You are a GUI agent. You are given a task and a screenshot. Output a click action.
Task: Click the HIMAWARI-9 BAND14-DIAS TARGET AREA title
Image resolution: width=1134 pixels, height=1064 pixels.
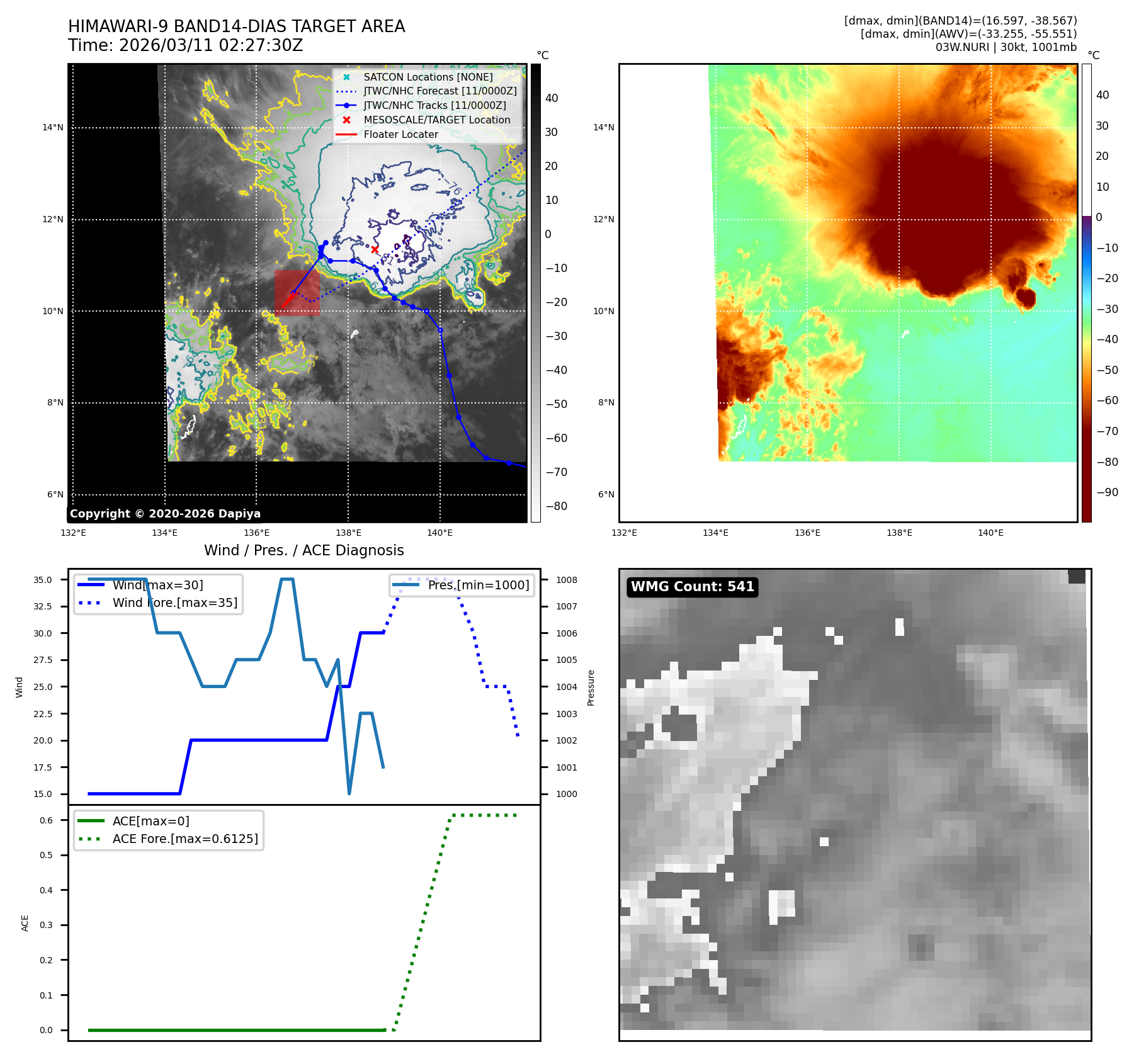point(236,26)
